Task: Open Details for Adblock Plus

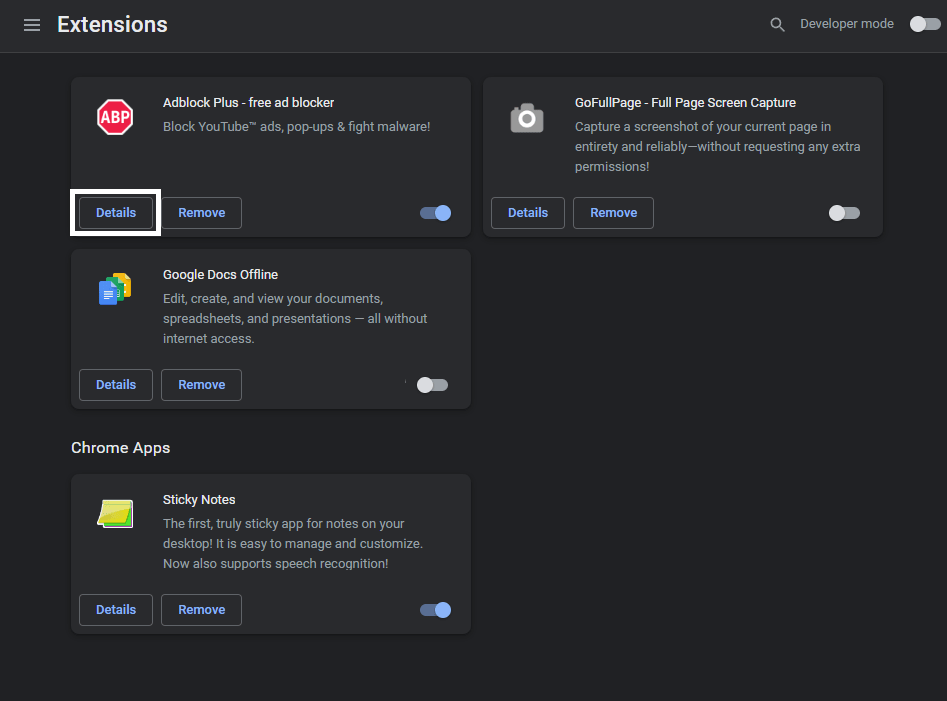Action: (x=116, y=213)
